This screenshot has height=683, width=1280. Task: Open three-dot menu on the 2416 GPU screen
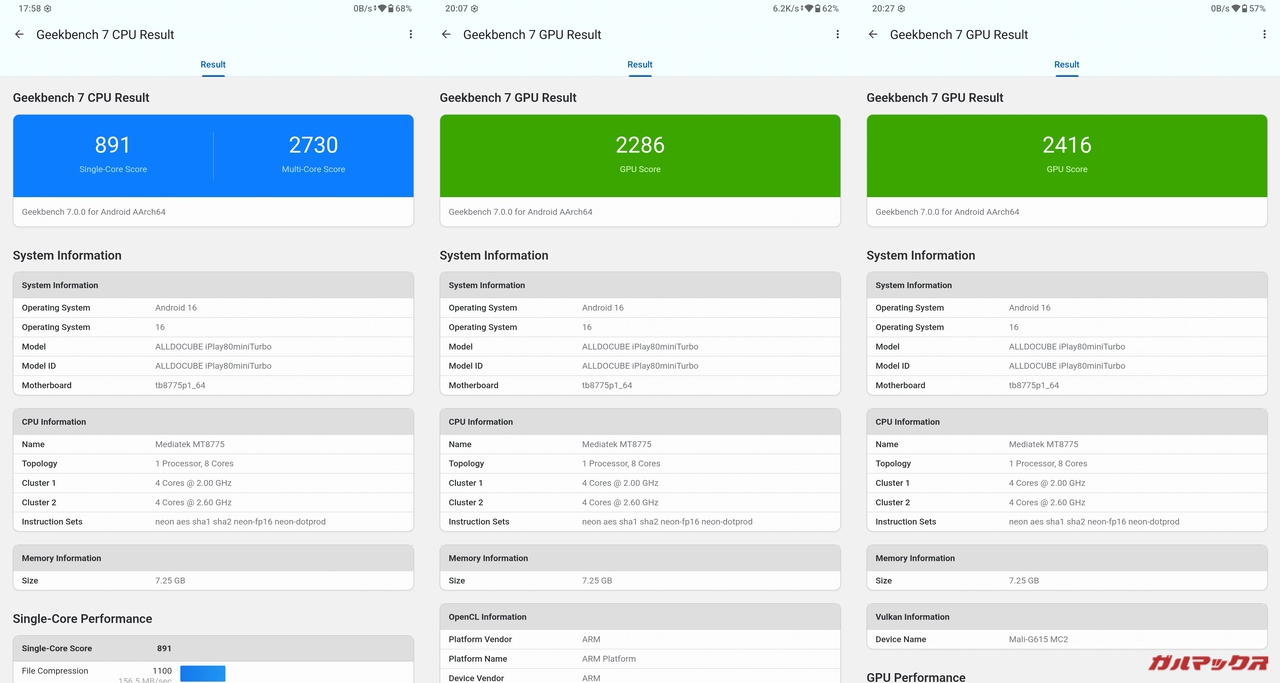click(x=1265, y=34)
